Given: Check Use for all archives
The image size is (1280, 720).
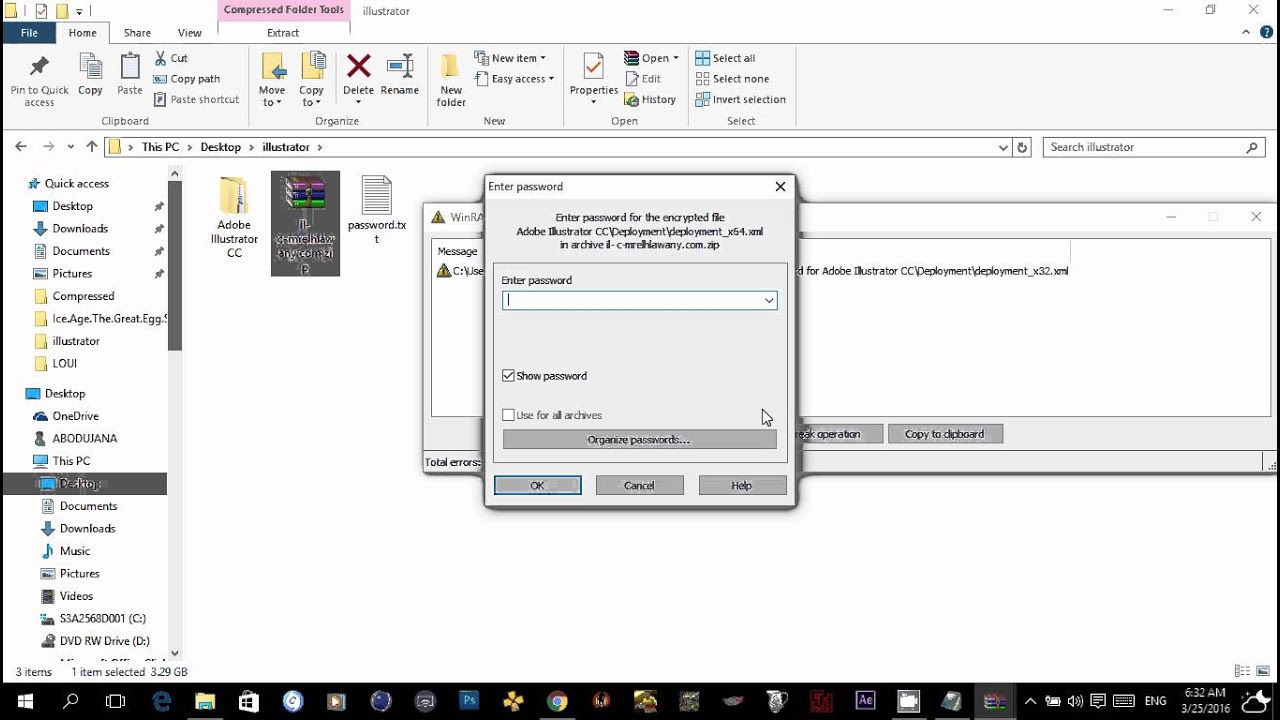Looking at the screenshot, I should (509, 415).
